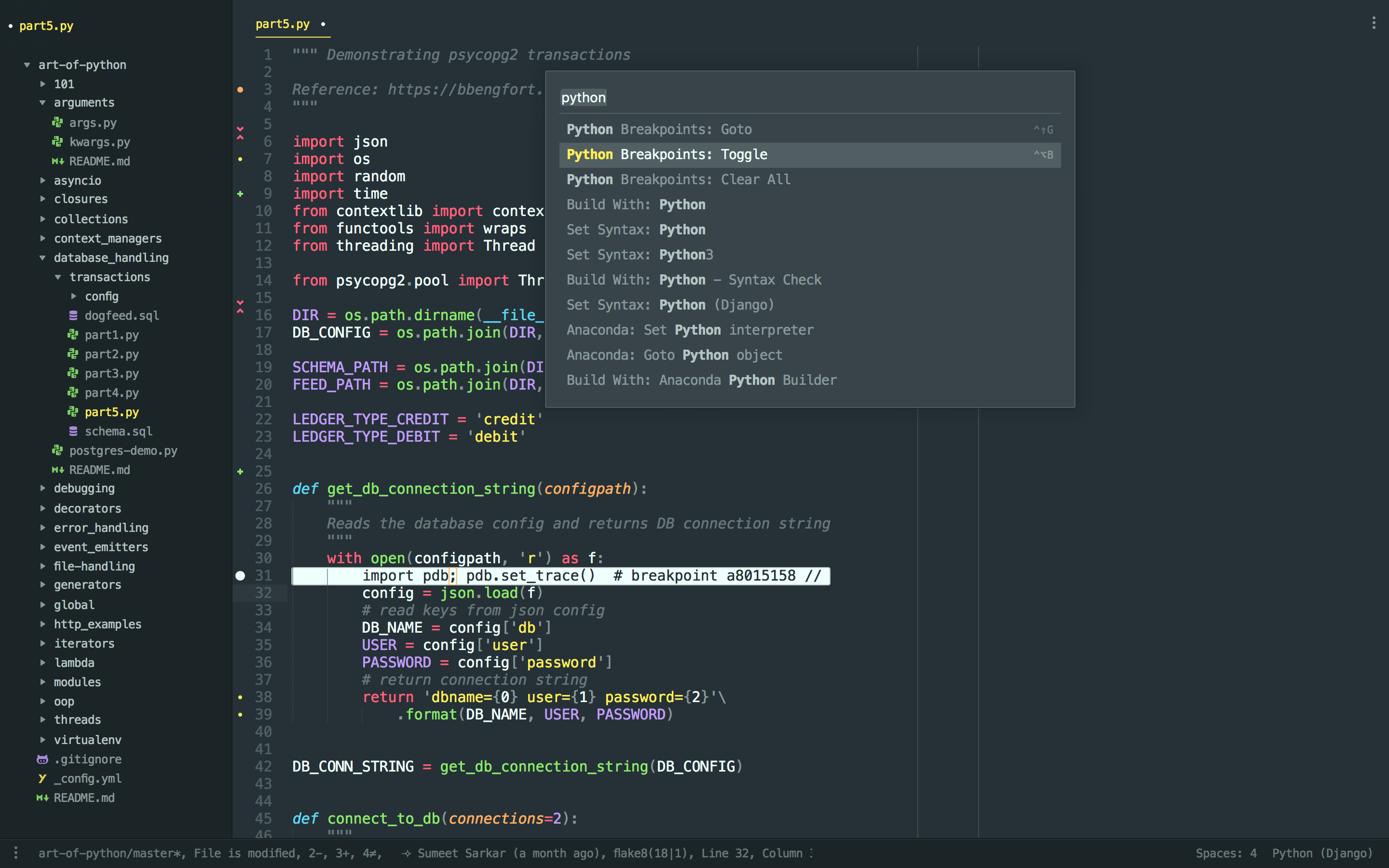This screenshot has width=1389, height=868.
Task: Click the YAML icon beside _config.yml
Action: 42,778
